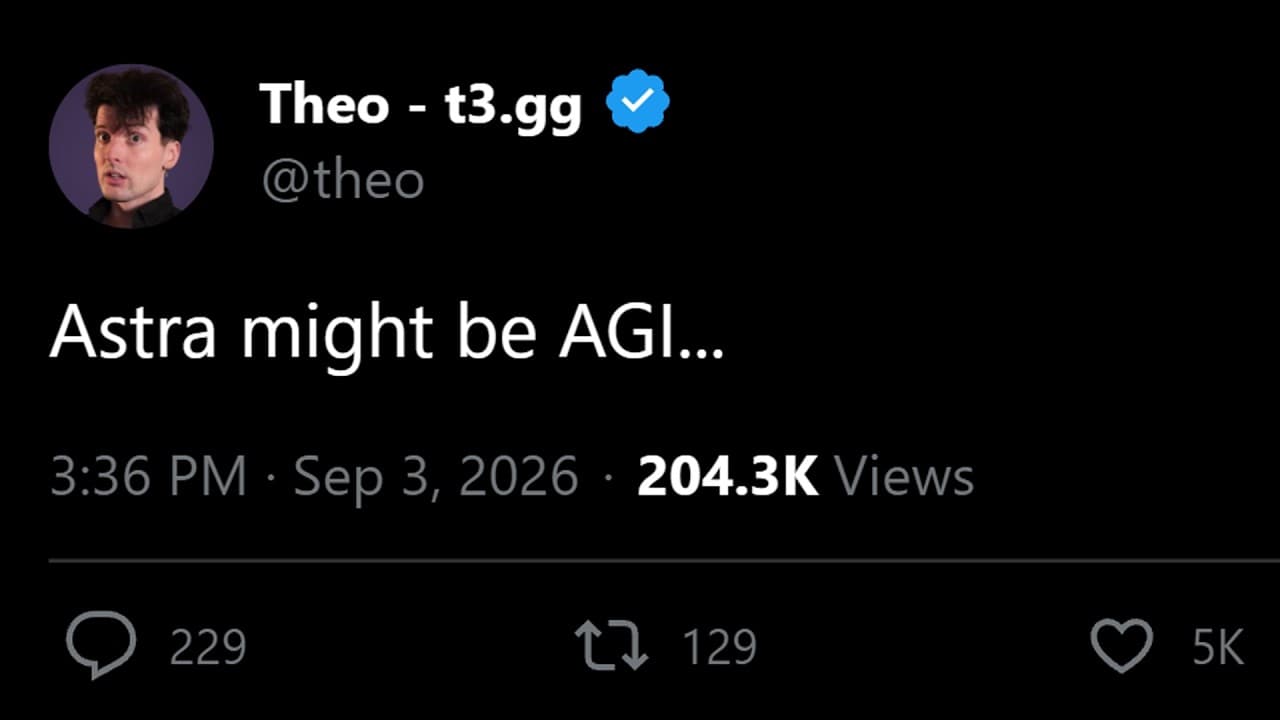The image size is (1280, 720).
Task: Open the Sep 3, 2026 date link
Action: click(x=436, y=476)
